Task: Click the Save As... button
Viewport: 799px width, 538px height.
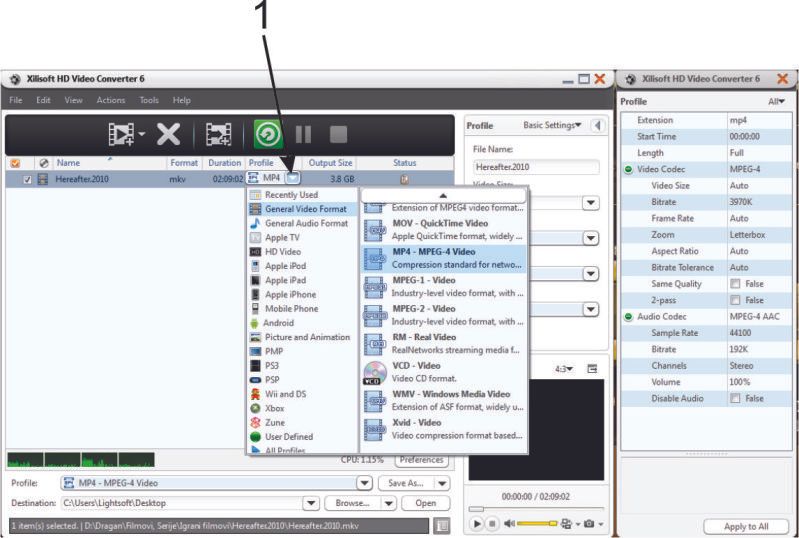Action: 406,483
